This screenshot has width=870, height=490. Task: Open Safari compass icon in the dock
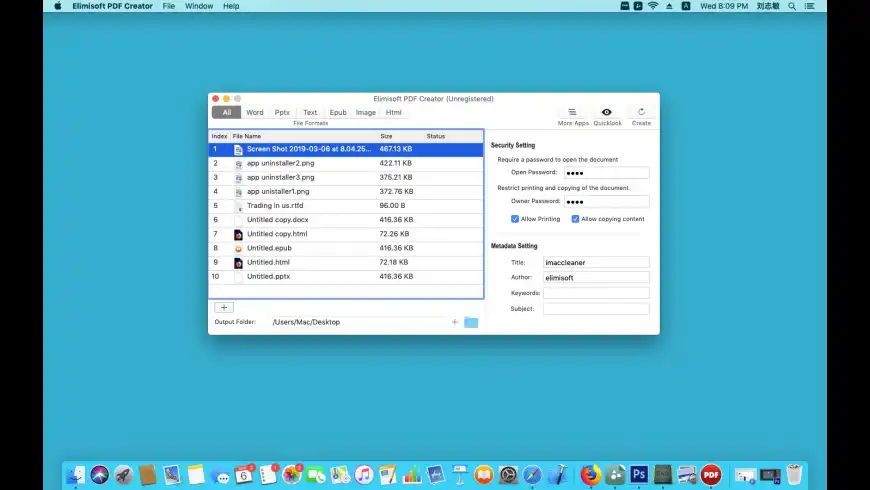click(532, 475)
